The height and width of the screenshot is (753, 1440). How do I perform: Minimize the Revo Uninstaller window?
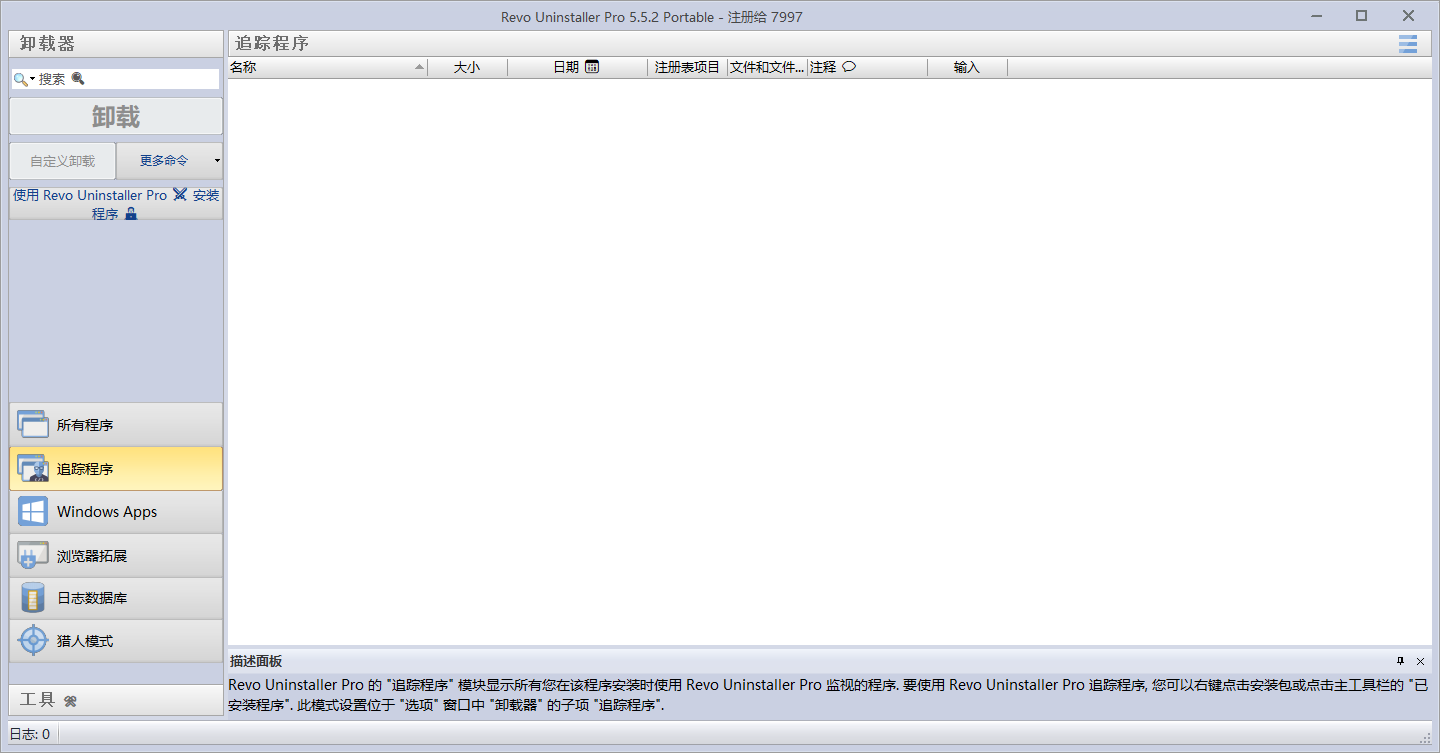[1316, 15]
